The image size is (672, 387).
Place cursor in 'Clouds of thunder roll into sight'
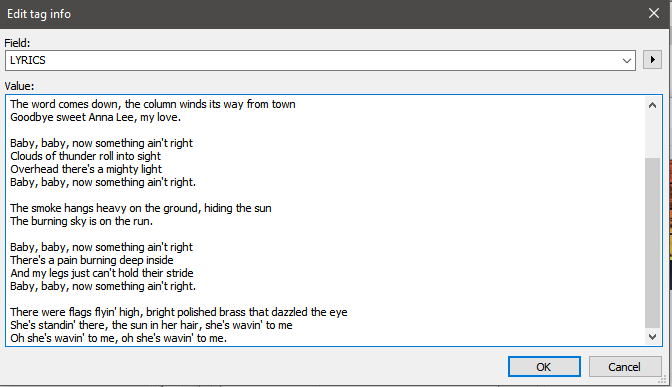coord(85,156)
